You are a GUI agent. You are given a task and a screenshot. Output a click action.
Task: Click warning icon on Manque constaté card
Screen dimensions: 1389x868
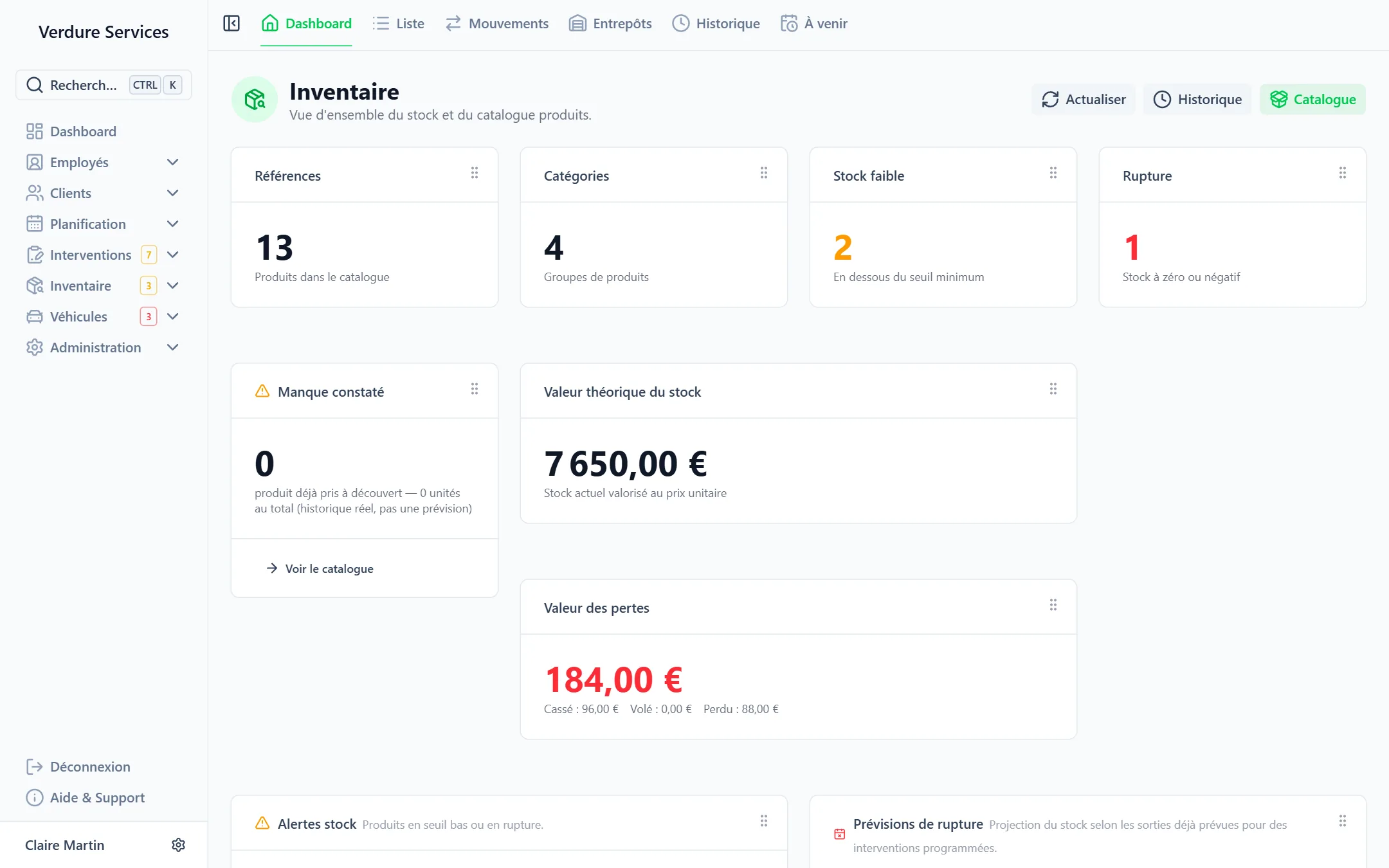point(262,391)
